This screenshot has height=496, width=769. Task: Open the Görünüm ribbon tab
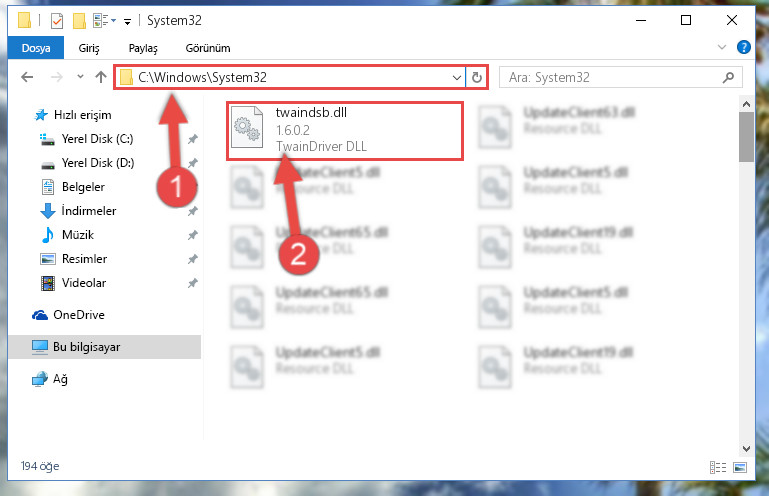[208, 48]
